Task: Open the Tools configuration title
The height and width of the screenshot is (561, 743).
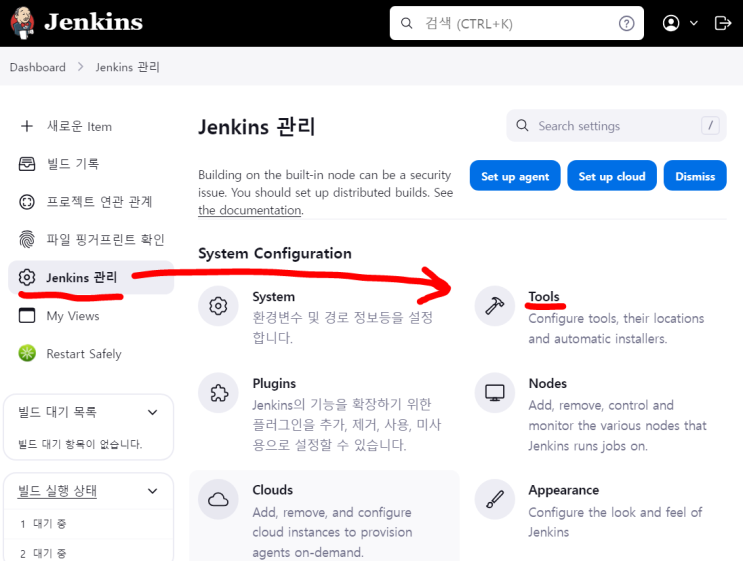Action: tap(544, 297)
